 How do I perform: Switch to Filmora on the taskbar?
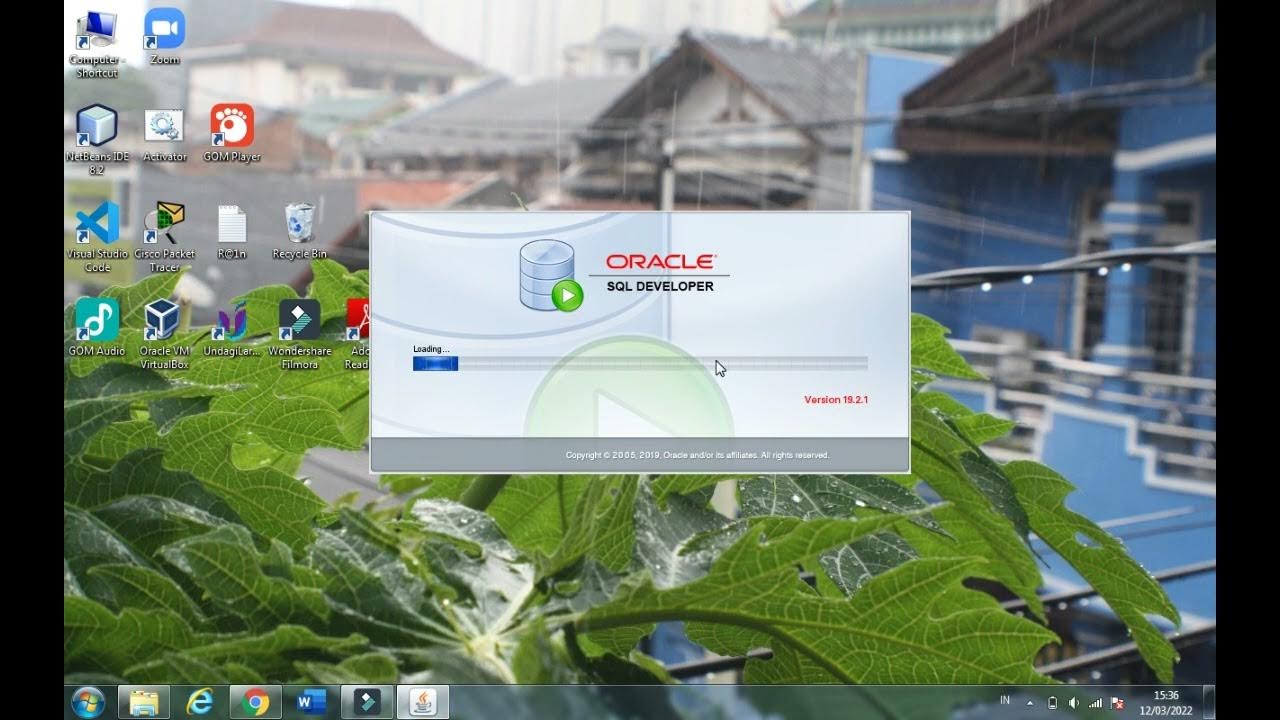367,702
